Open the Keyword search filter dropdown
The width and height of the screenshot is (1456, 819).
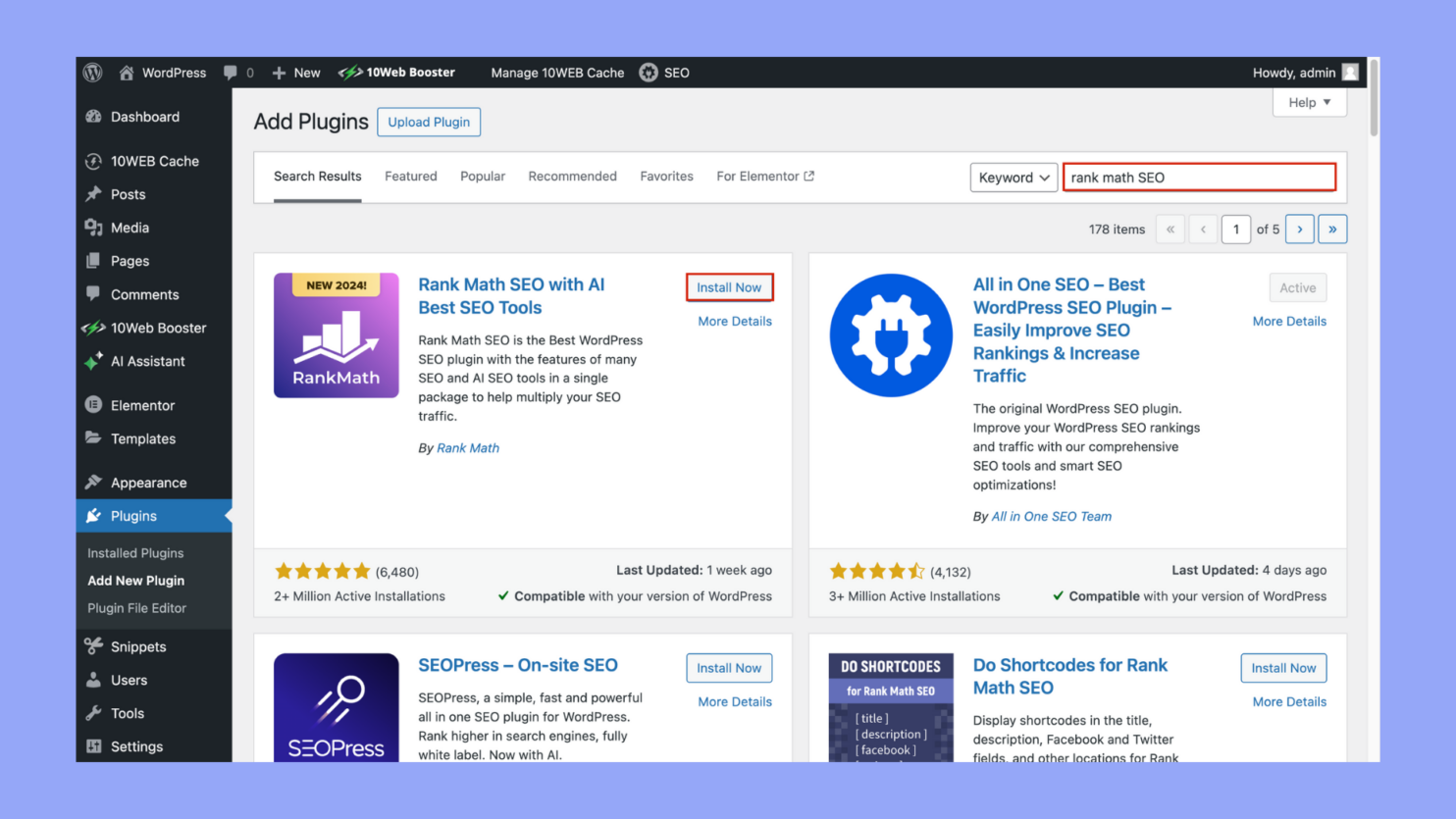click(x=1014, y=178)
